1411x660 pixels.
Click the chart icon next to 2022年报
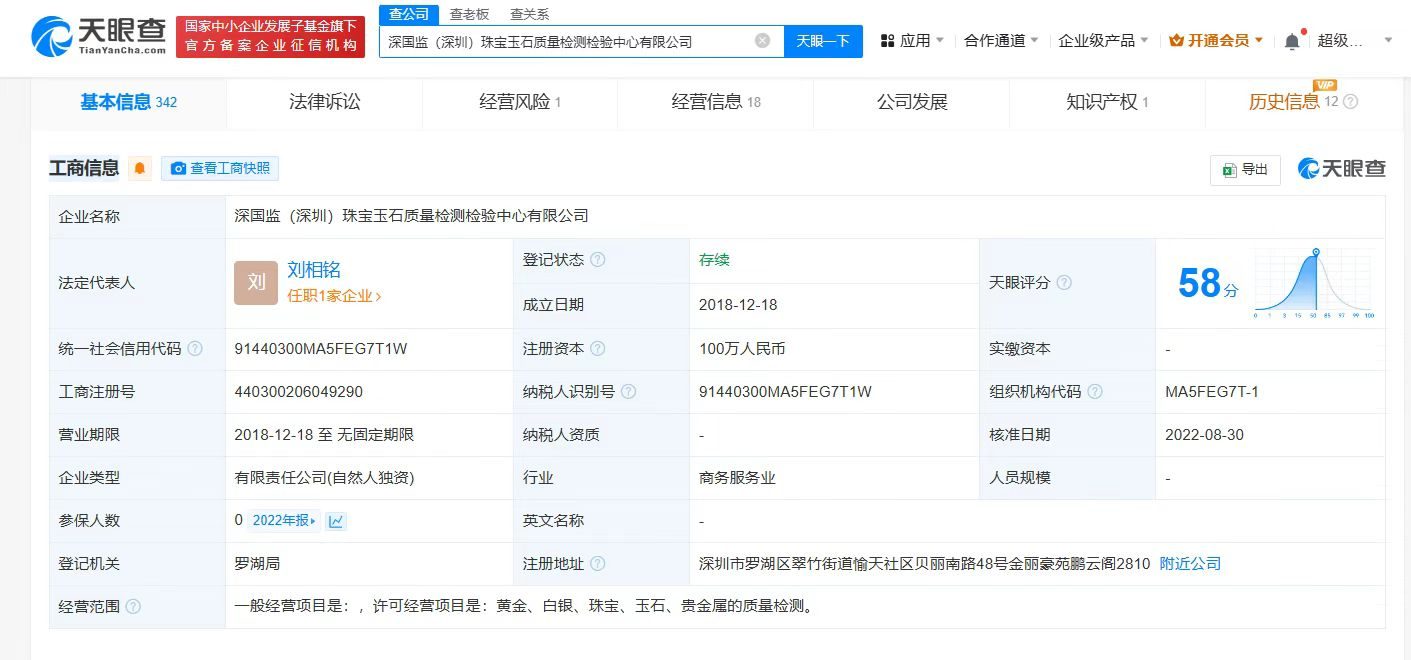pos(337,520)
